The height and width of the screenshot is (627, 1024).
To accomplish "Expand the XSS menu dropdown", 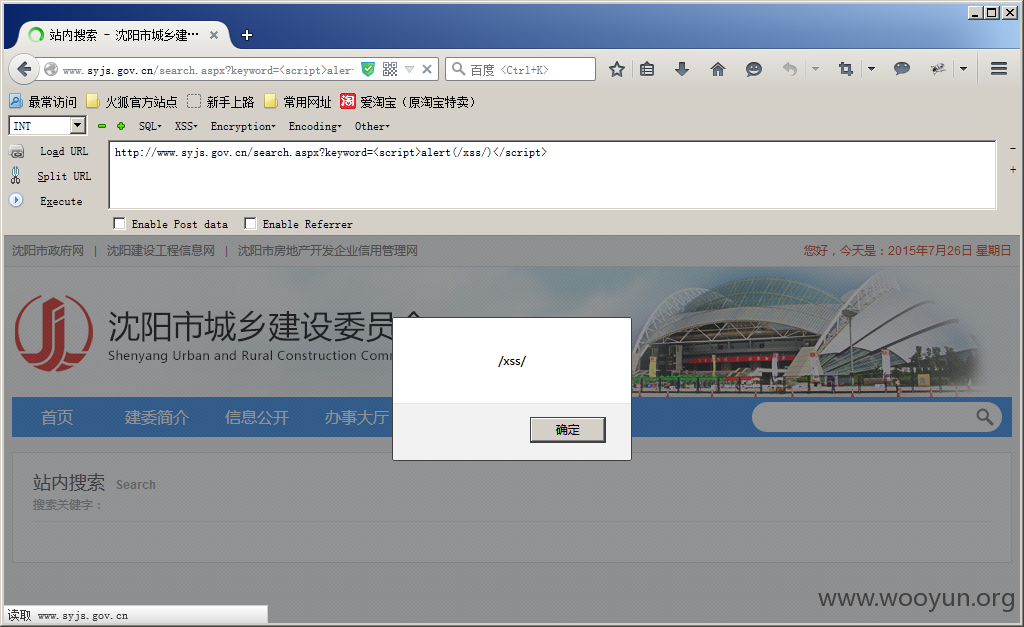I will (x=186, y=126).
